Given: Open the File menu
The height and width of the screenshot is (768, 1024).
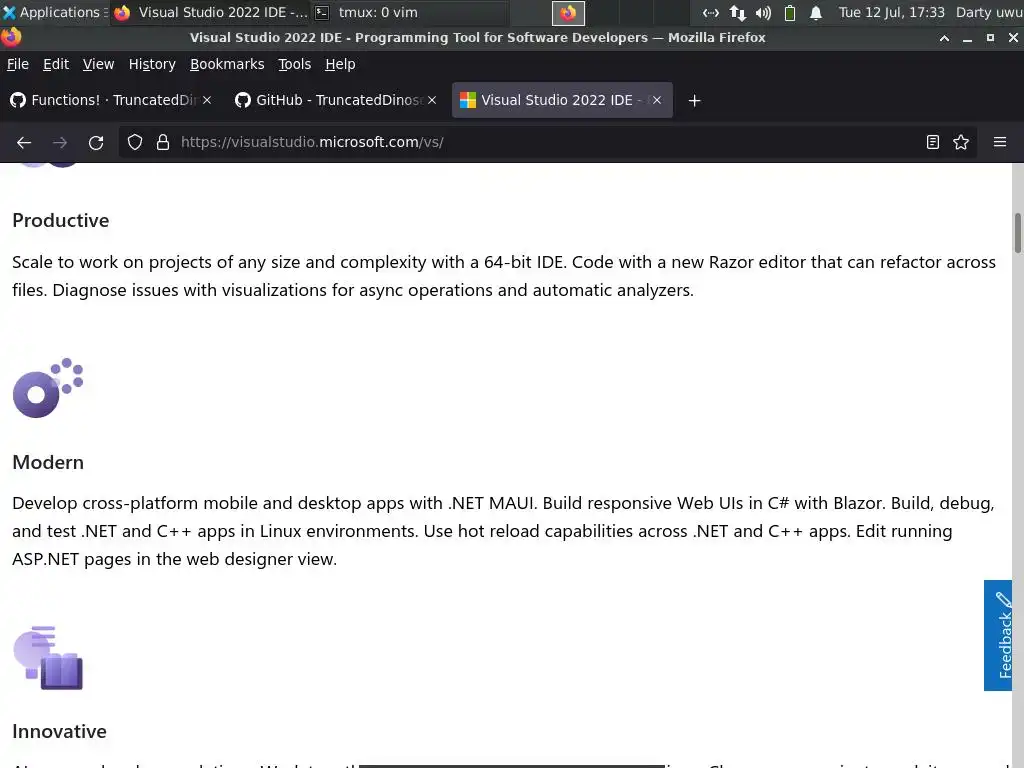Looking at the screenshot, I should coord(18,64).
